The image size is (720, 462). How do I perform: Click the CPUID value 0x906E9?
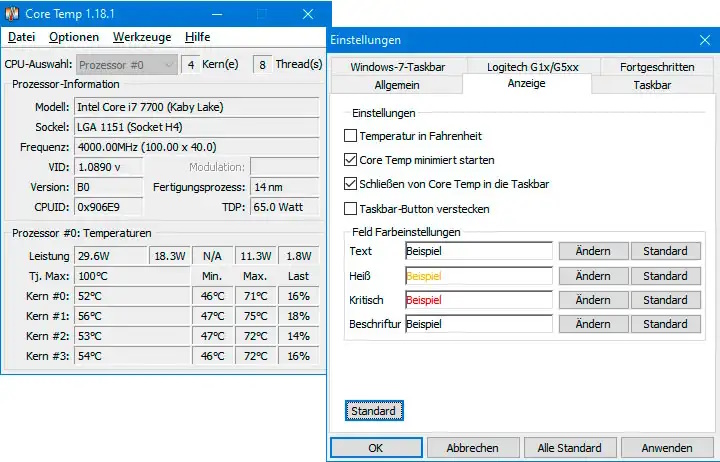pos(108,207)
